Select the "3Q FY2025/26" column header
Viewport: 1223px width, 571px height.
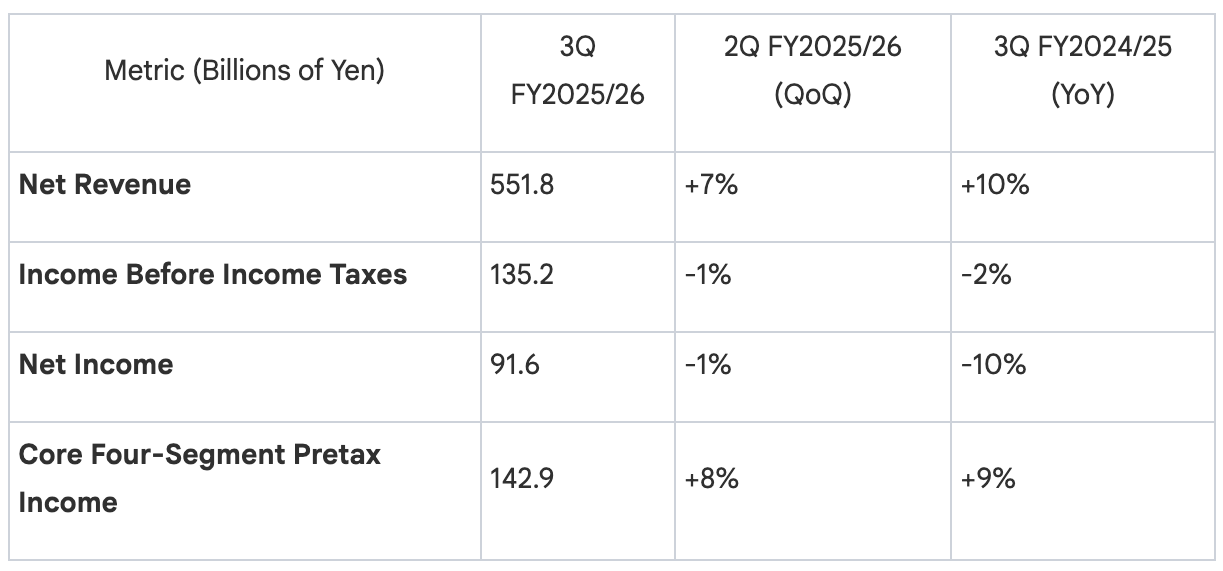click(x=577, y=71)
